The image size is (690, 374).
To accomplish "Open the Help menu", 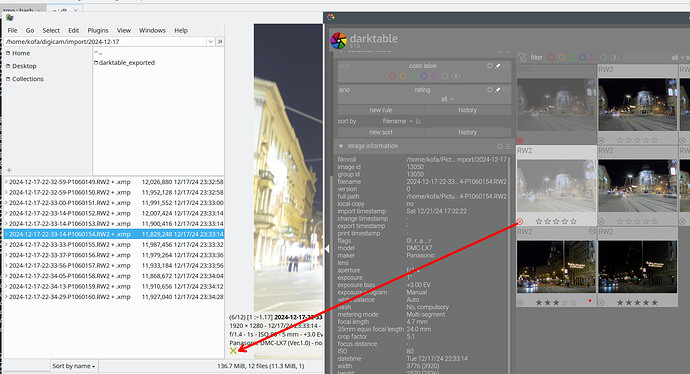I will (181, 30).
